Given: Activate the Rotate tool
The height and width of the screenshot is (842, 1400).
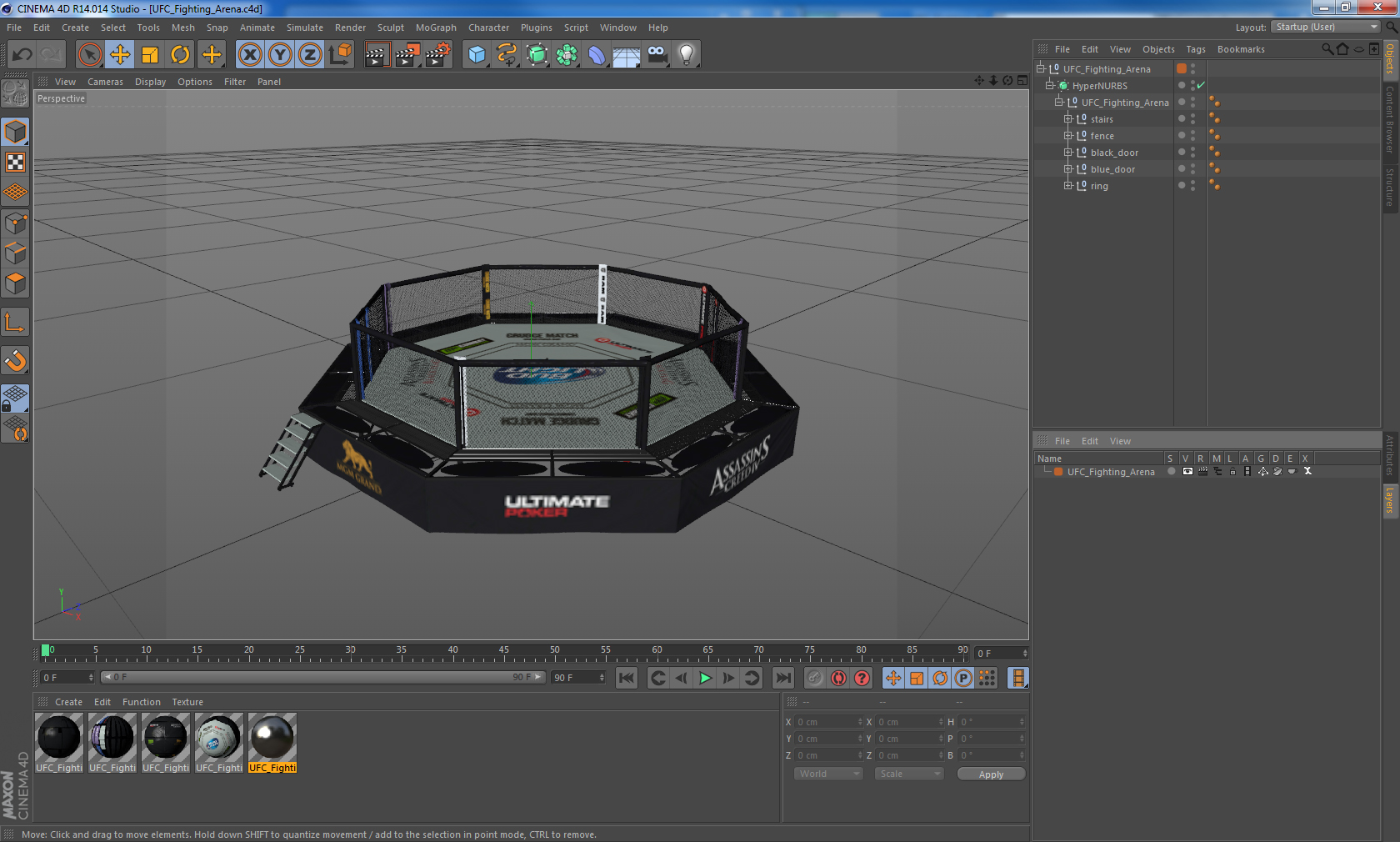Looking at the screenshot, I should point(180,55).
